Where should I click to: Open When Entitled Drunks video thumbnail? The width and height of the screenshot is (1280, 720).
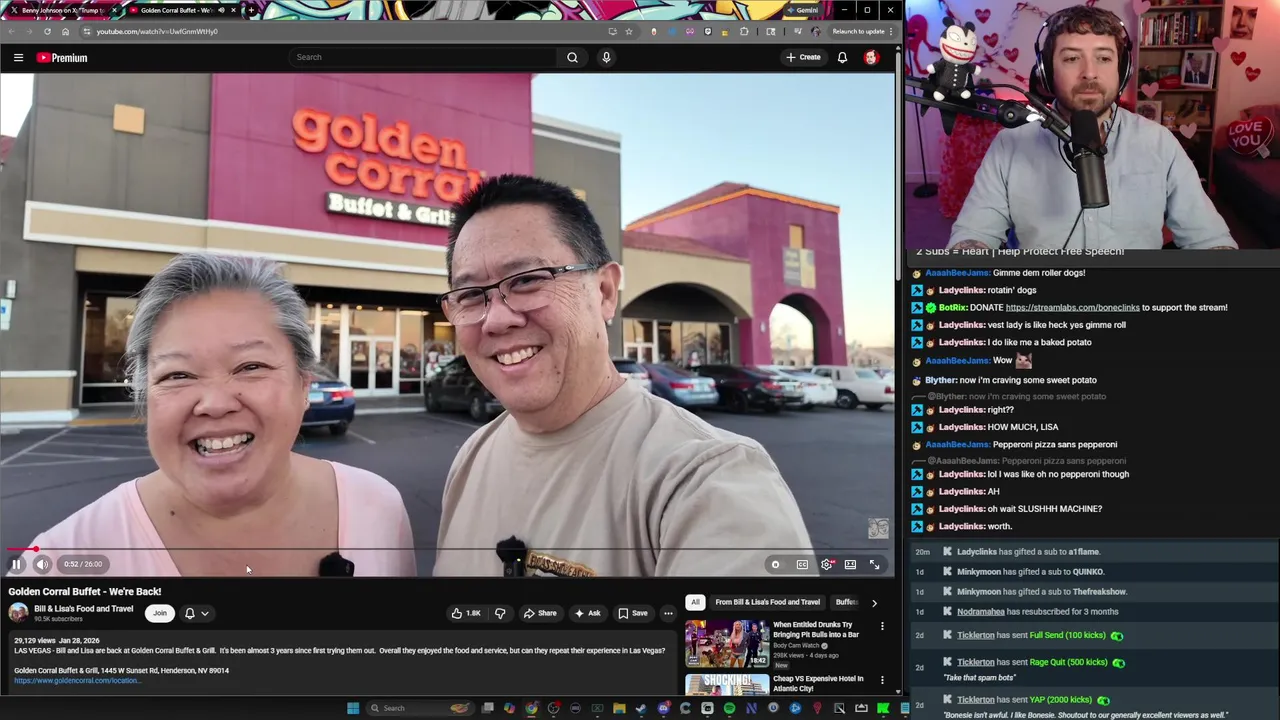(x=727, y=643)
